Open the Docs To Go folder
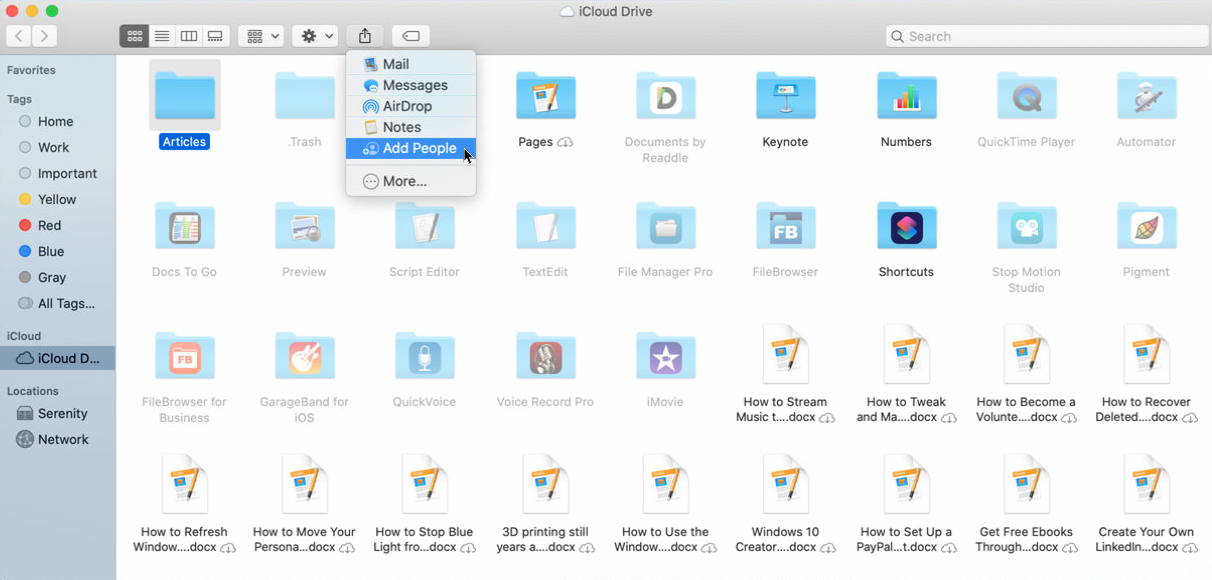The height and width of the screenshot is (580, 1212). 185,226
